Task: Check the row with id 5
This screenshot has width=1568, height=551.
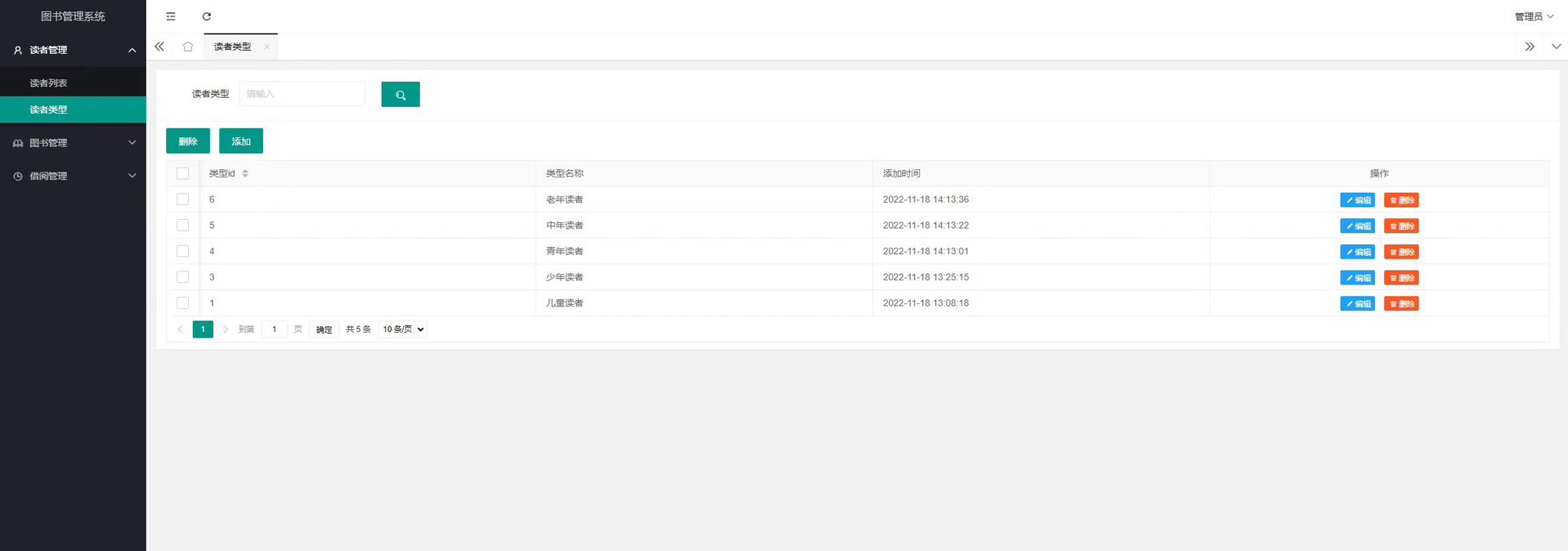Action: [183, 226]
